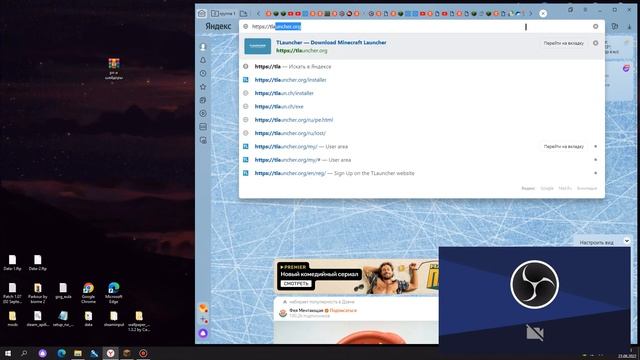Open the taskbar search magnifier
The height and width of the screenshot is (360, 640).
coord(24,353)
